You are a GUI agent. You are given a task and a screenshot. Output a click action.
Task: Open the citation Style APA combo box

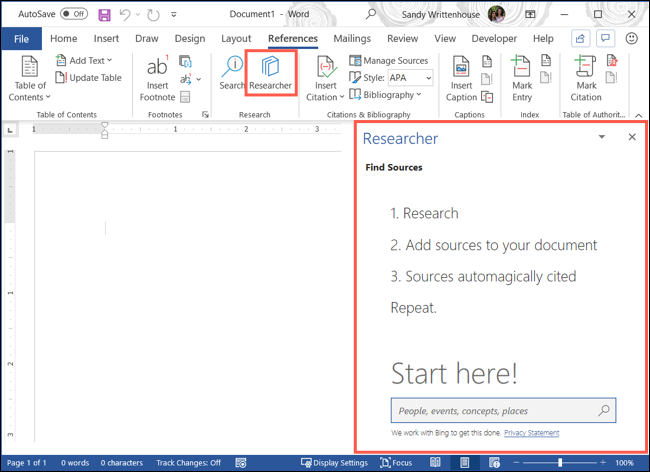pyautogui.click(x=410, y=78)
